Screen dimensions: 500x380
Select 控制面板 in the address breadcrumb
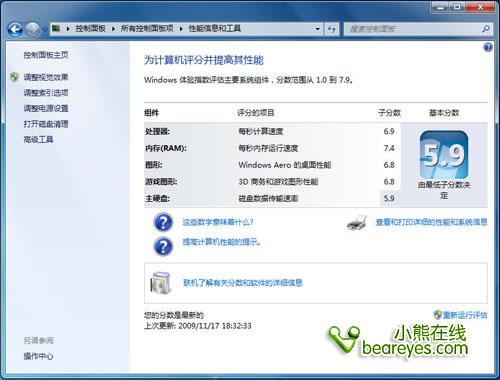(x=90, y=28)
